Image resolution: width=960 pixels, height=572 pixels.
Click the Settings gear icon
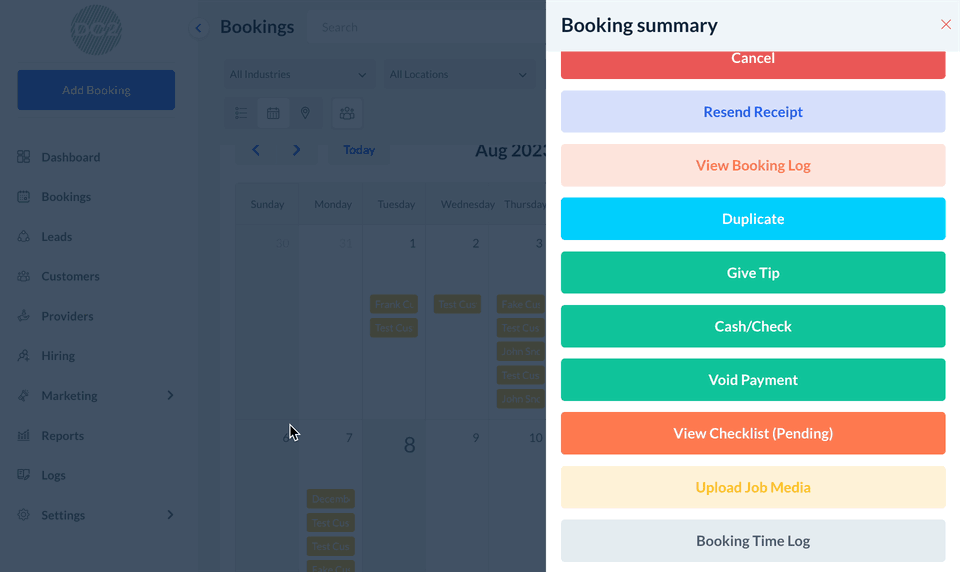coord(23,514)
